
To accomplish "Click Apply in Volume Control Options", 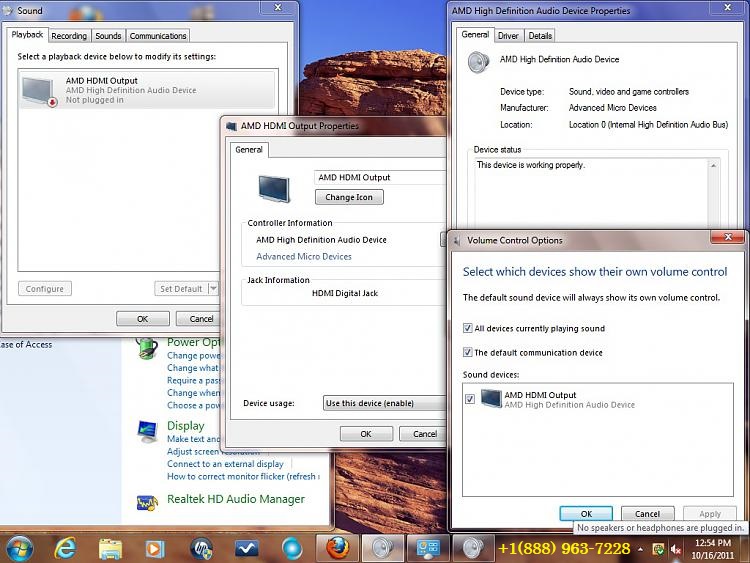I will (709, 514).
